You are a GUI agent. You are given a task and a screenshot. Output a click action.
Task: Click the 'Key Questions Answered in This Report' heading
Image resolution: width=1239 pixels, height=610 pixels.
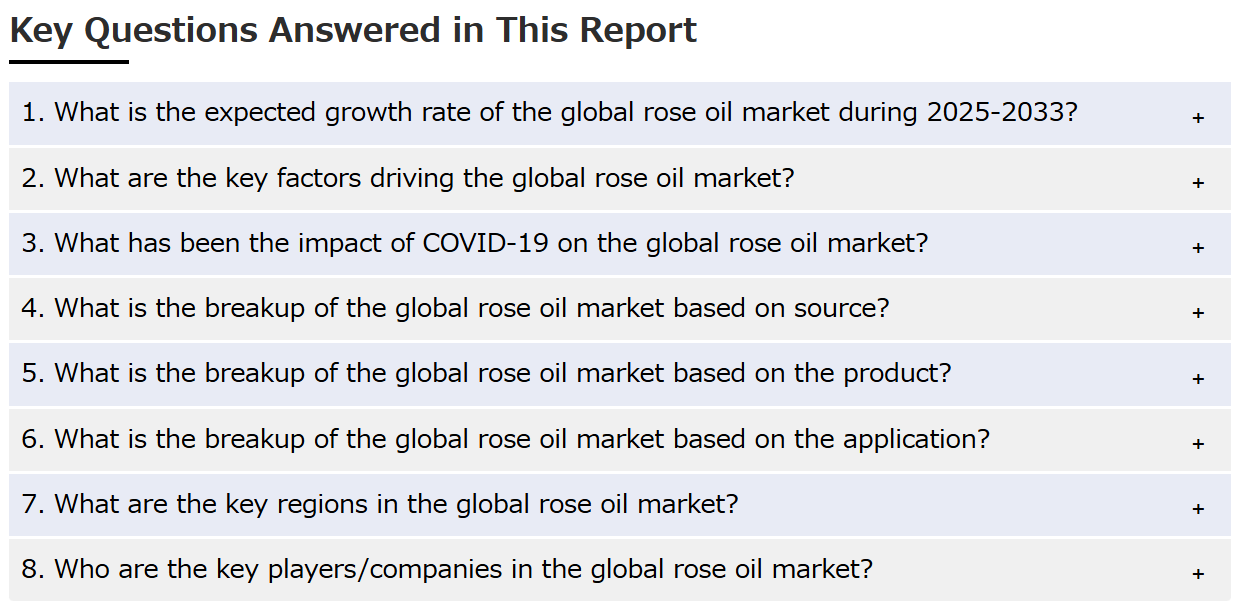353,31
